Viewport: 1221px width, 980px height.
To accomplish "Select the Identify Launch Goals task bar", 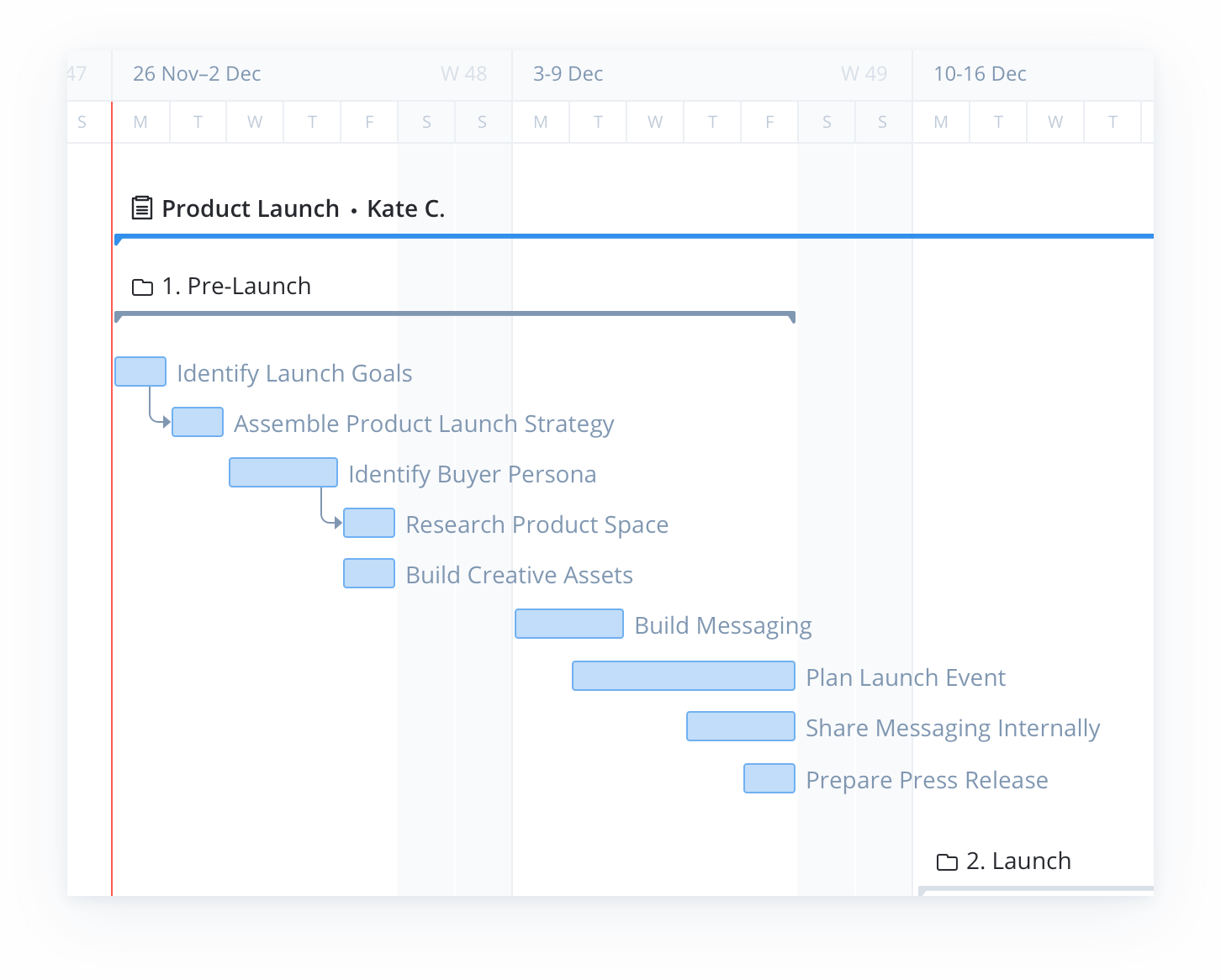I will [x=140, y=371].
